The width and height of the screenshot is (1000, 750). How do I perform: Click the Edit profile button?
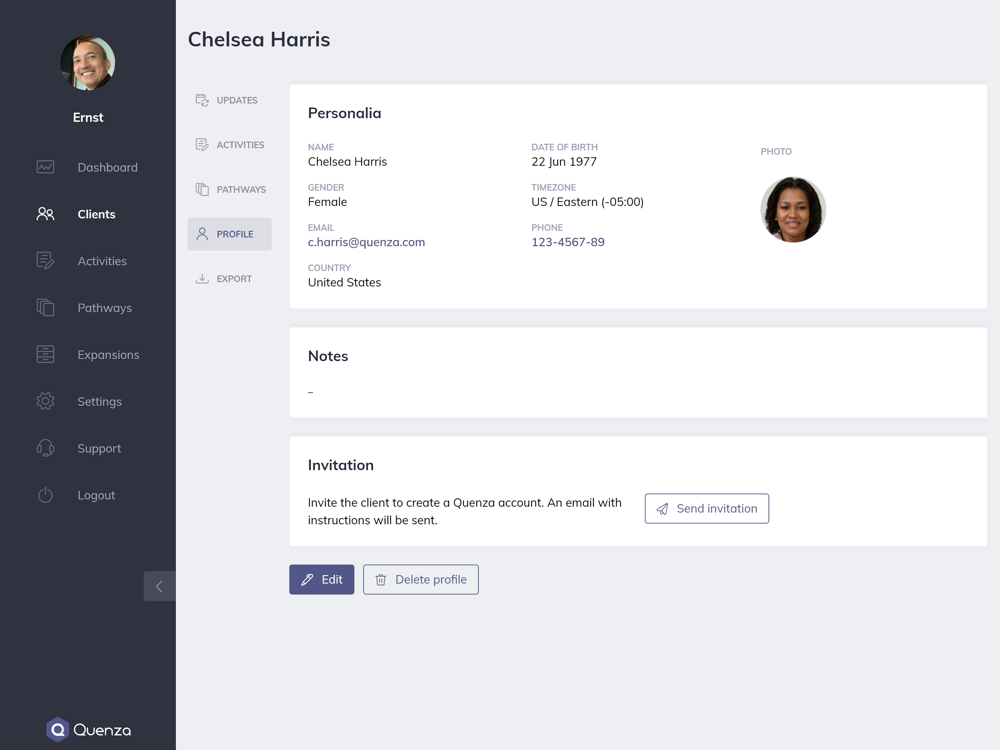click(321, 580)
